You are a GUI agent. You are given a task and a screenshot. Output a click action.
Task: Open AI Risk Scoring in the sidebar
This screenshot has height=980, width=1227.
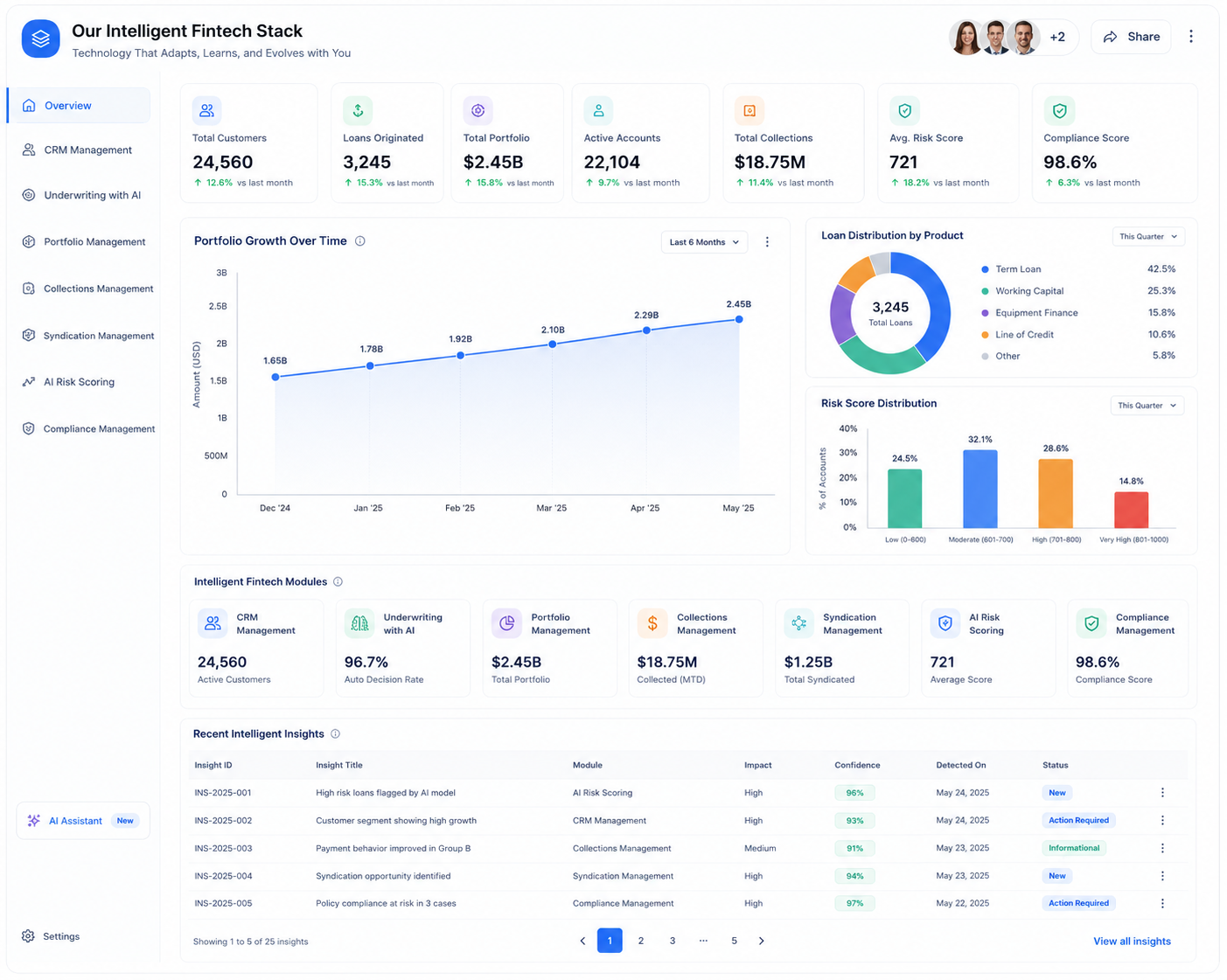(x=68, y=382)
